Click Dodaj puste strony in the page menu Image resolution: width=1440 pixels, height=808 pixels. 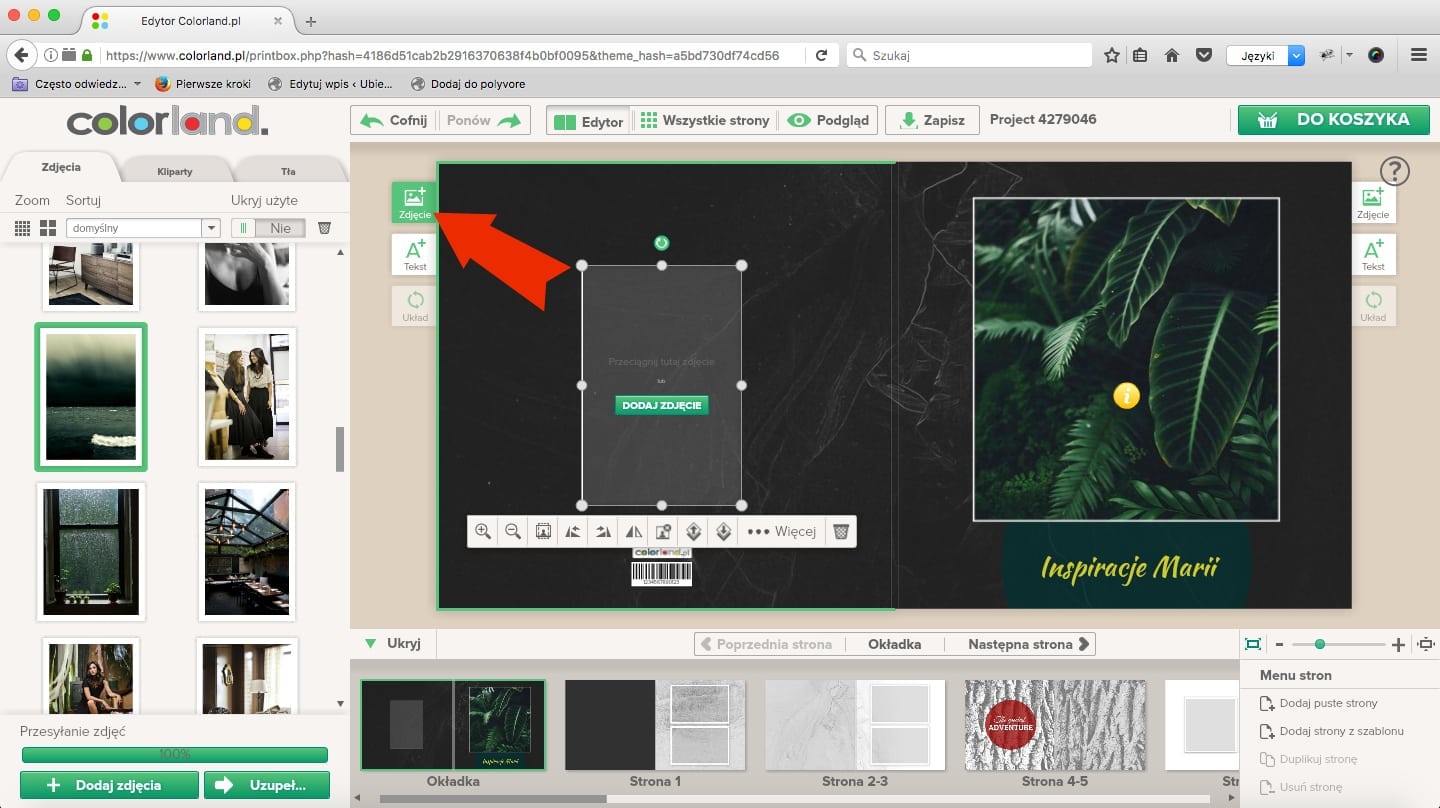(1318, 703)
